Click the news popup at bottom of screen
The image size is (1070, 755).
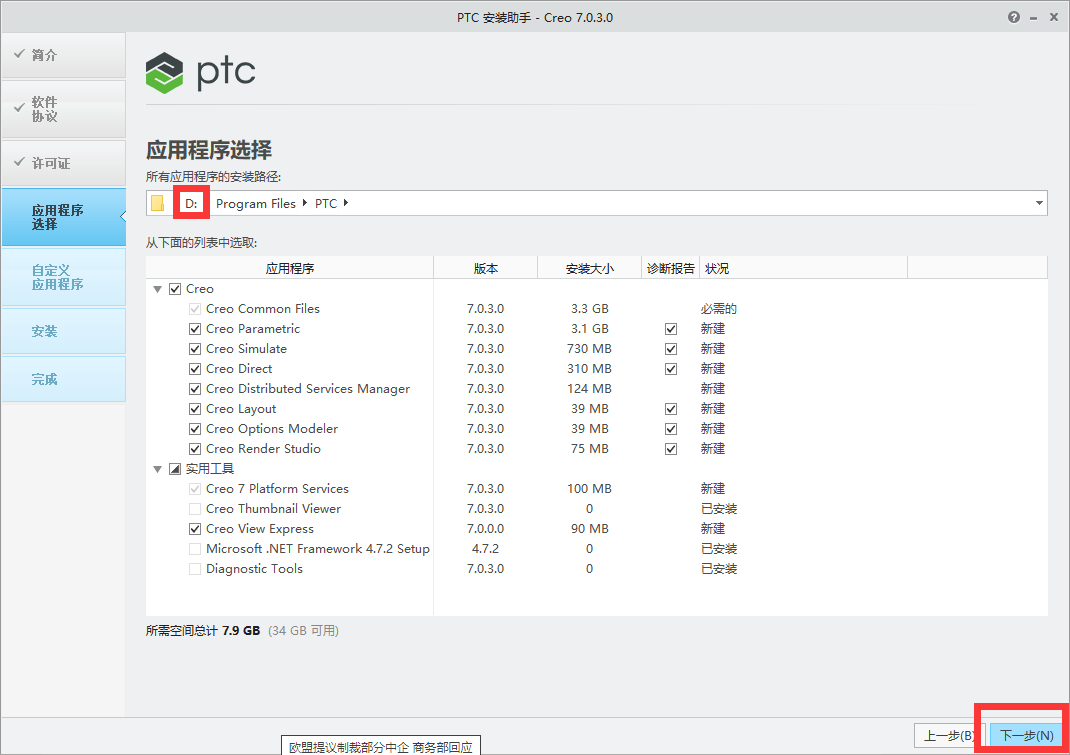tap(380, 745)
